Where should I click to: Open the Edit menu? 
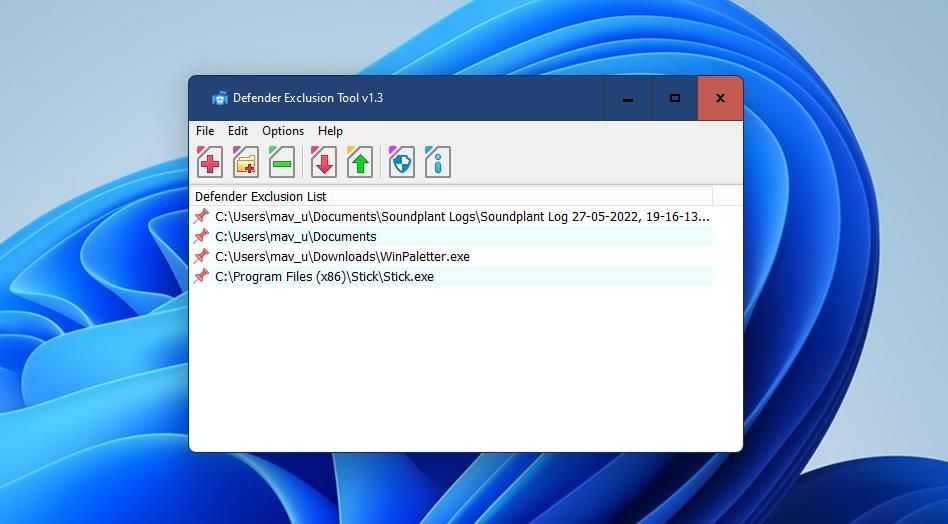(x=238, y=131)
